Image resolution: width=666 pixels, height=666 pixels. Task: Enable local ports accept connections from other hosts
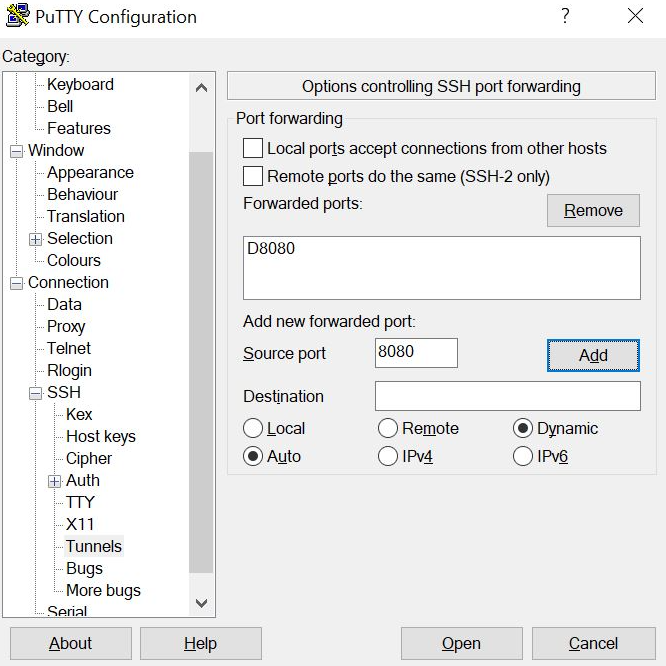(x=253, y=148)
